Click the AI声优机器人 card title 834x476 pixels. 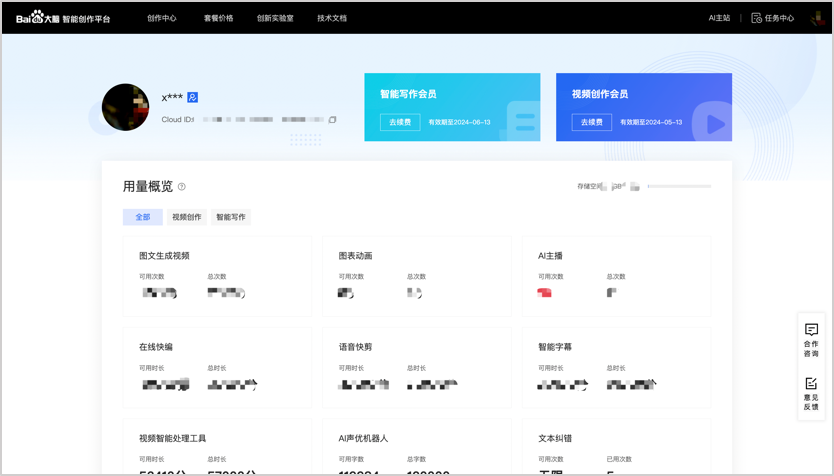pyautogui.click(x=363, y=438)
